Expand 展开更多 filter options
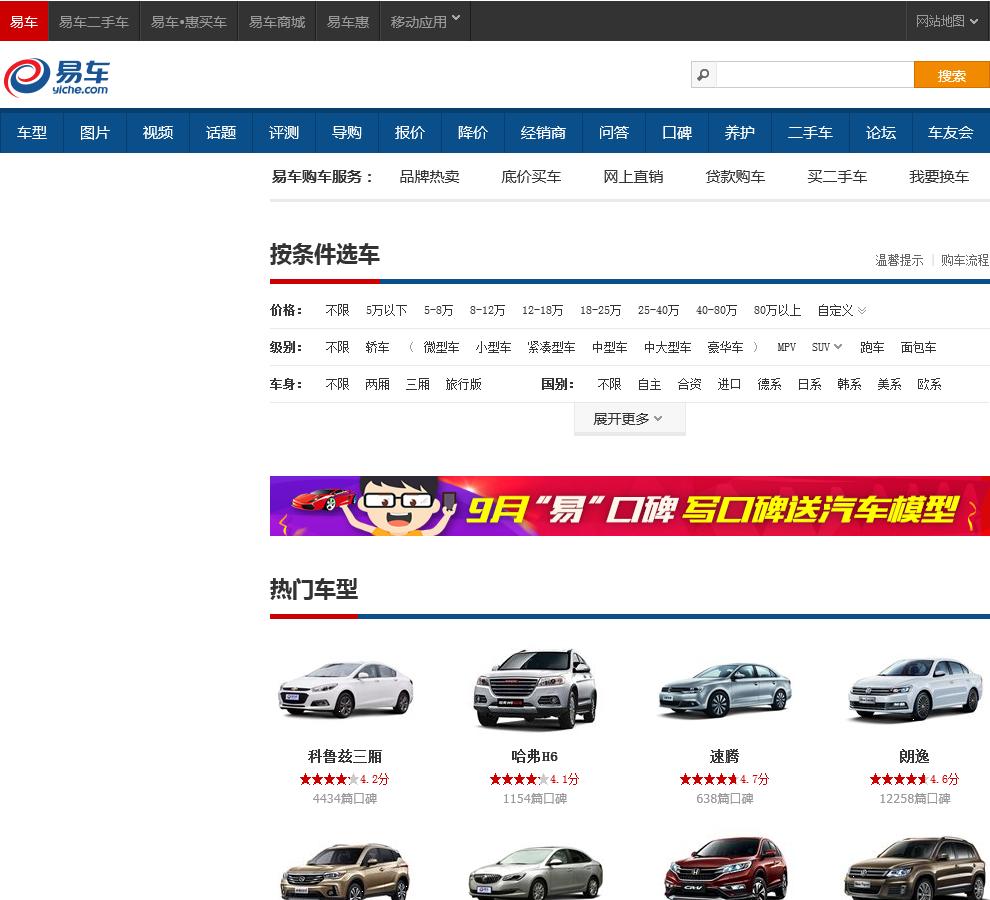Screen dimensions: 990x900 coord(629,419)
